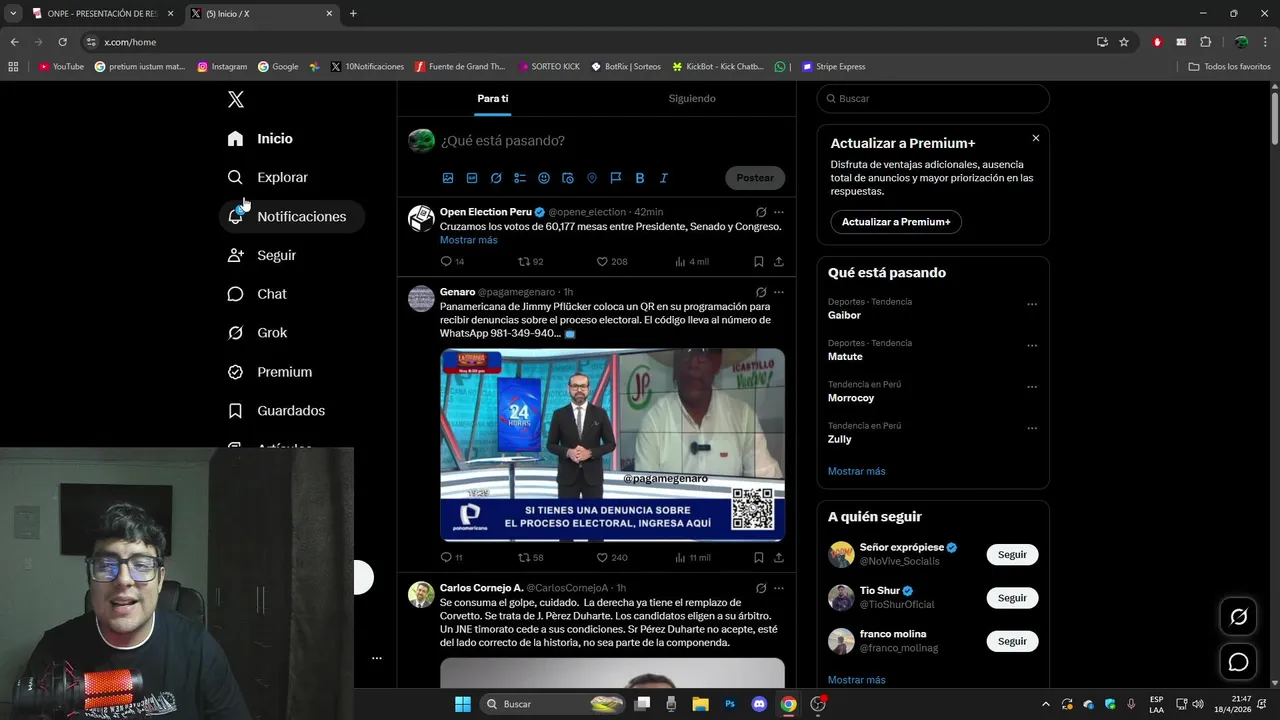This screenshot has width=1280, height=720.
Task: Share the Open Election Peru post
Action: (x=779, y=262)
